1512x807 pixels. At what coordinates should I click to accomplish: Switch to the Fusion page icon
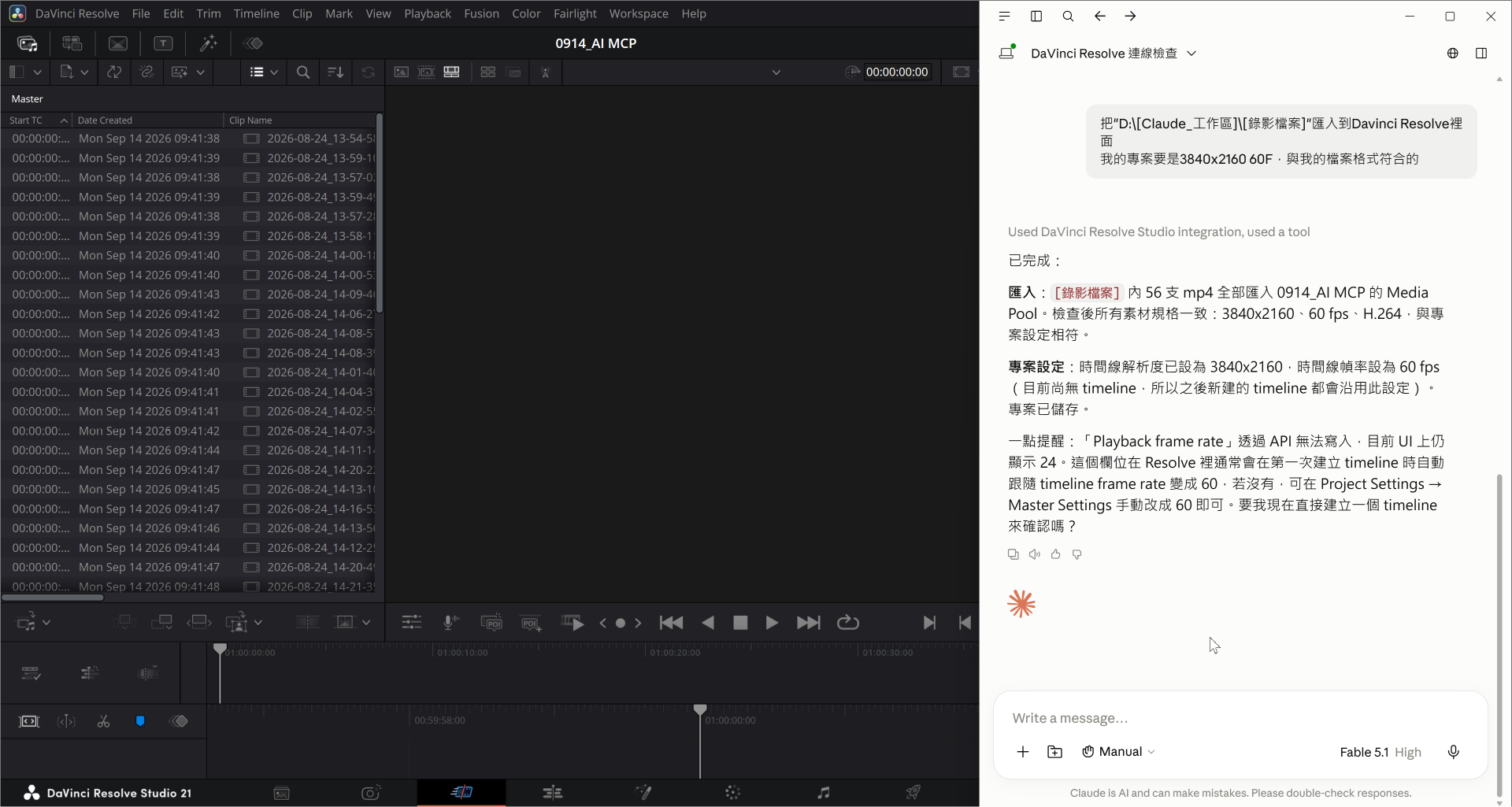coord(643,792)
